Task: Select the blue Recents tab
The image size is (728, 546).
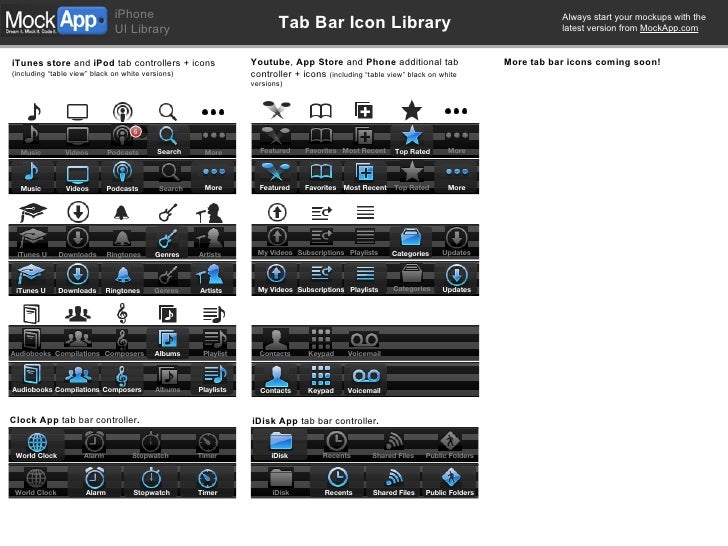Action: (338, 481)
